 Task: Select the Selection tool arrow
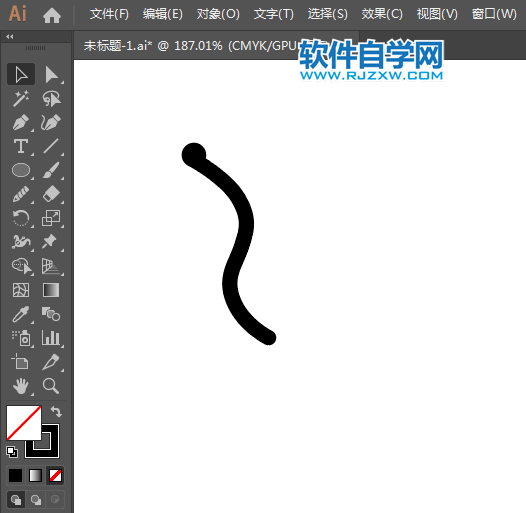click(21, 74)
